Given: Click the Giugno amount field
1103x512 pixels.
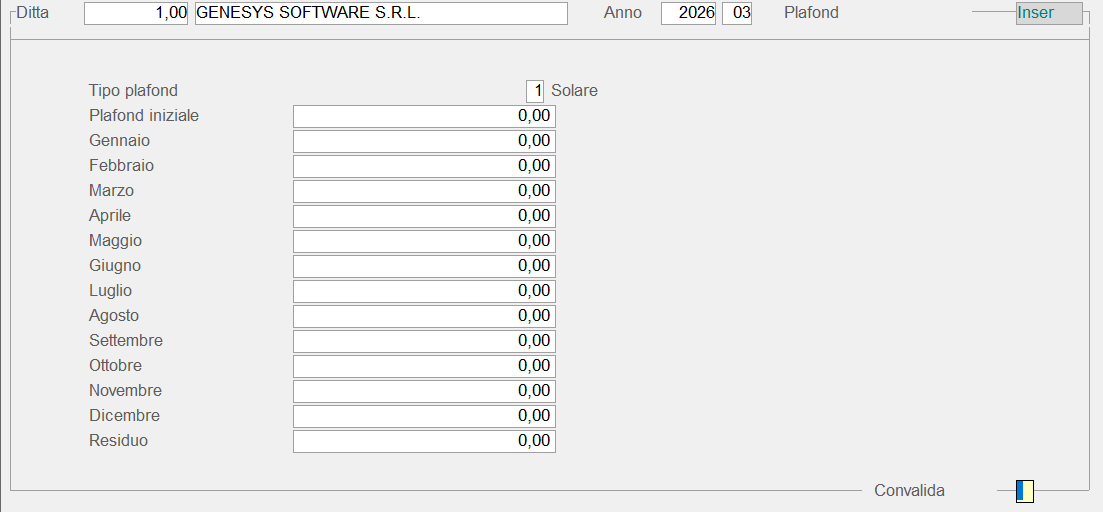Looking at the screenshot, I should 424,266.
